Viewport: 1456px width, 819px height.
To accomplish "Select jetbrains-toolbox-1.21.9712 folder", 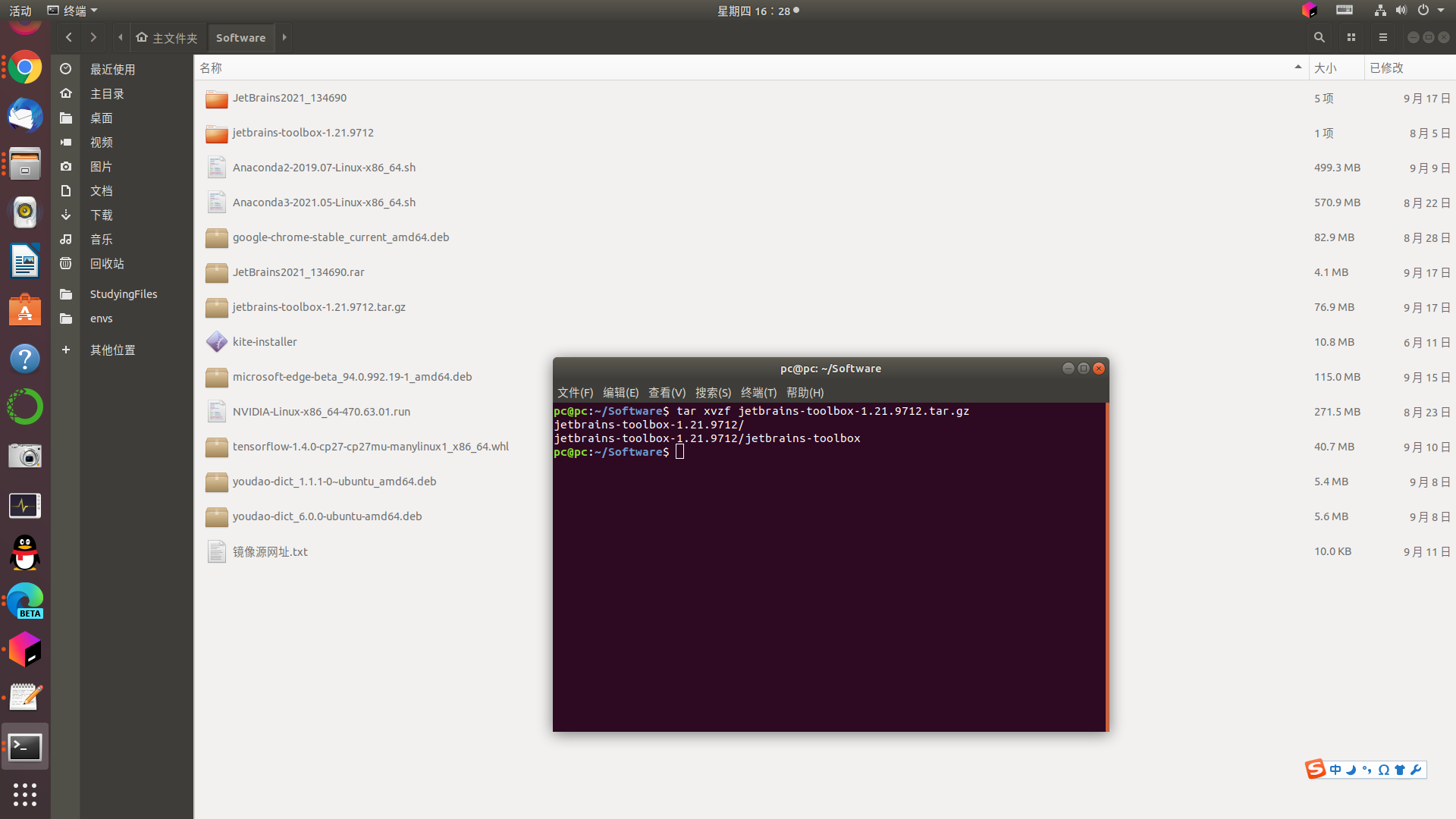I will coord(825,133).
